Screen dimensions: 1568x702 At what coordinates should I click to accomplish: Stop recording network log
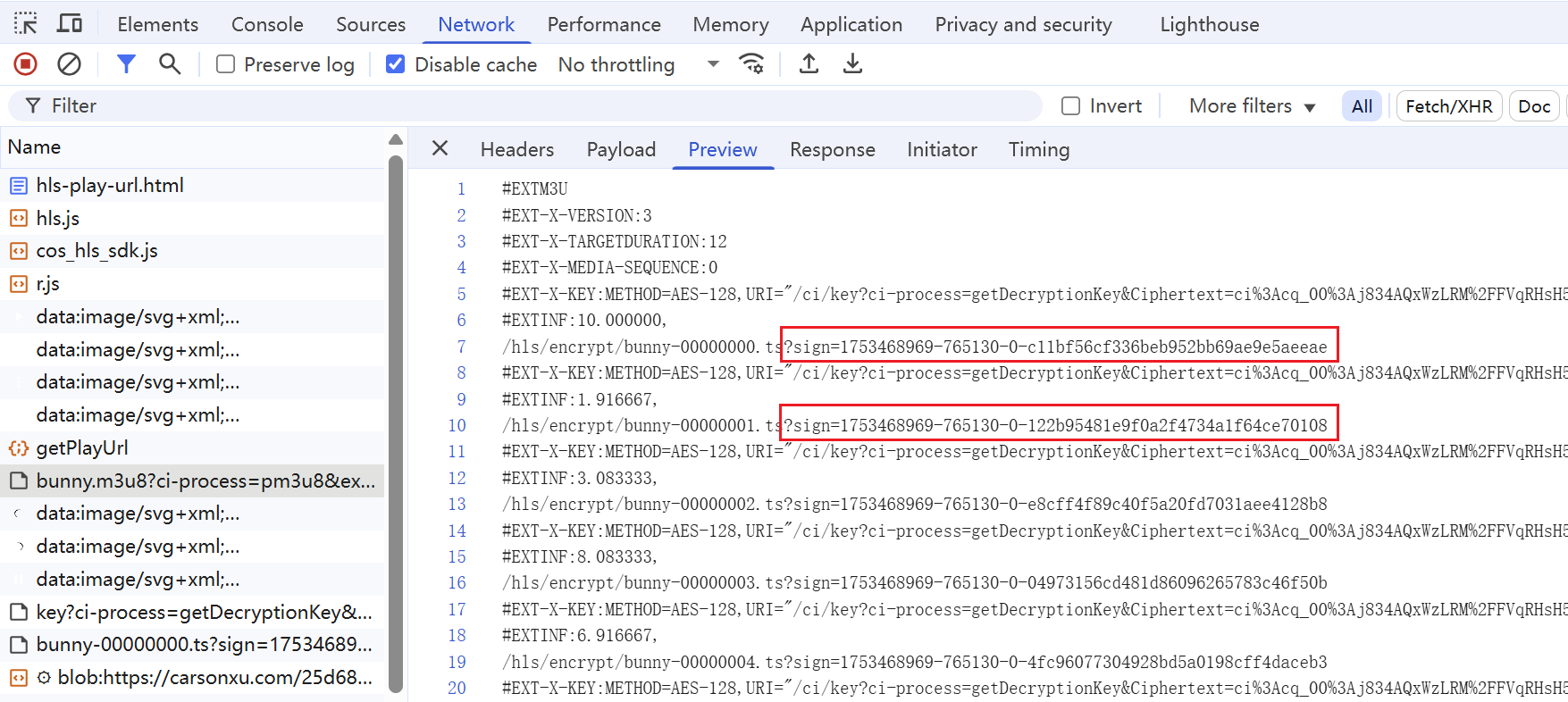(x=25, y=64)
